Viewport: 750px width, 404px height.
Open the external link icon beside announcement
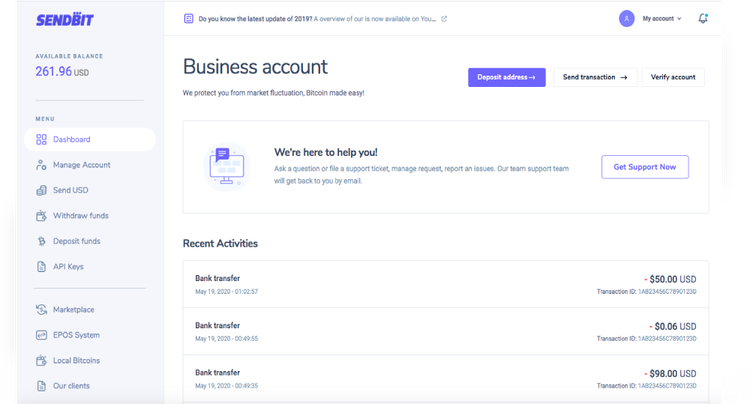[444, 19]
